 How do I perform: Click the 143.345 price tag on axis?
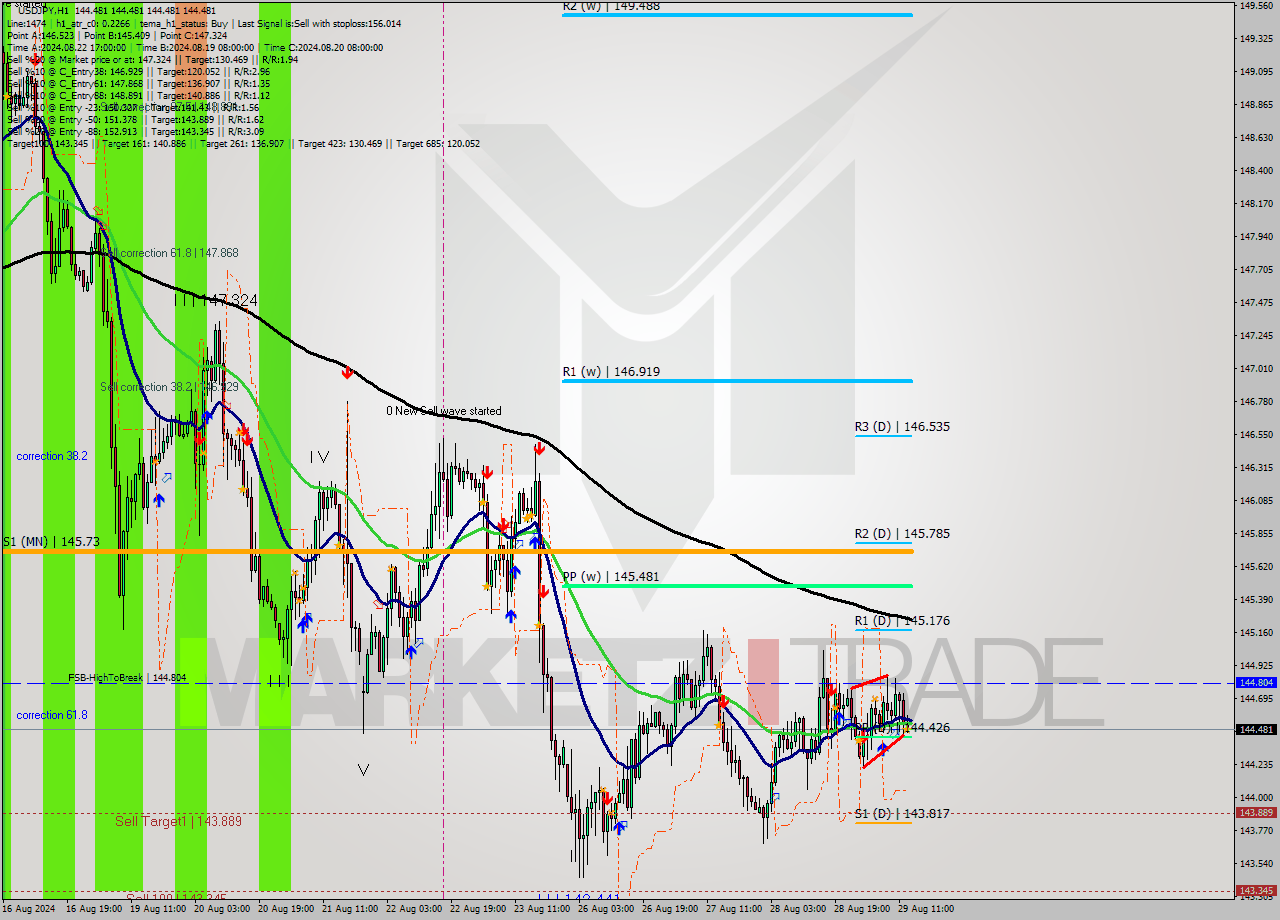click(x=1256, y=890)
